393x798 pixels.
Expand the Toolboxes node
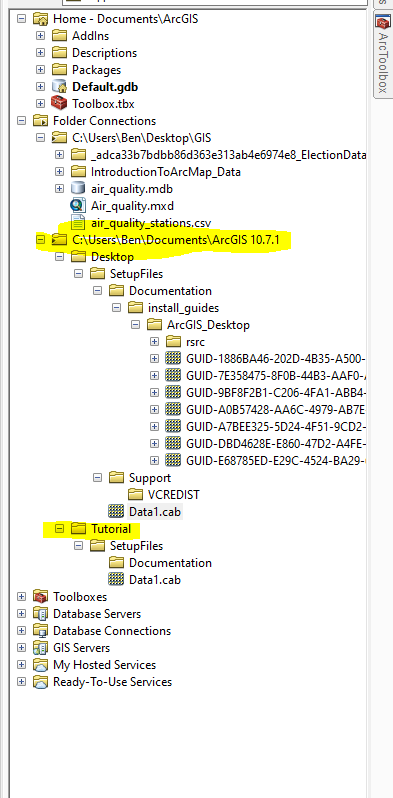pyautogui.click(x=21, y=596)
